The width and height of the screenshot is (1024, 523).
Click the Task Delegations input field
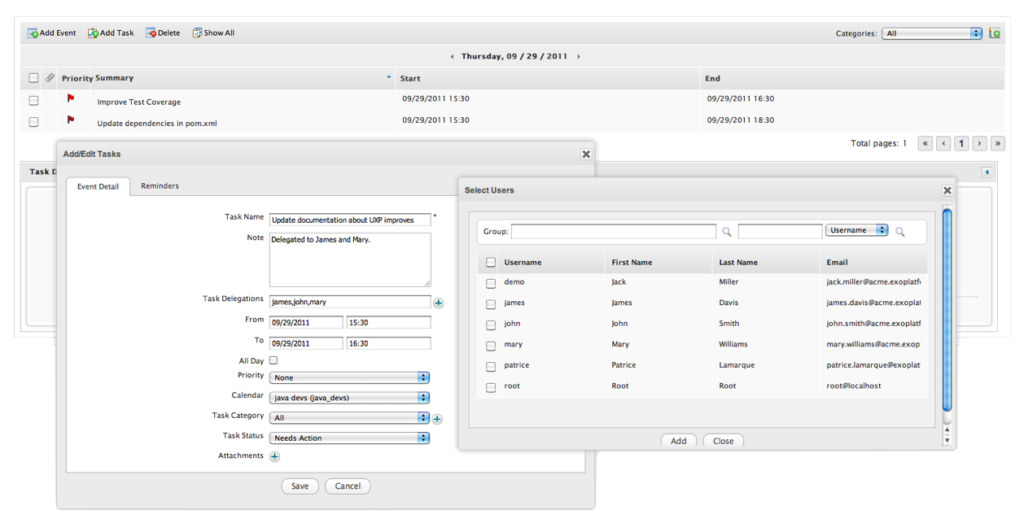point(350,302)
